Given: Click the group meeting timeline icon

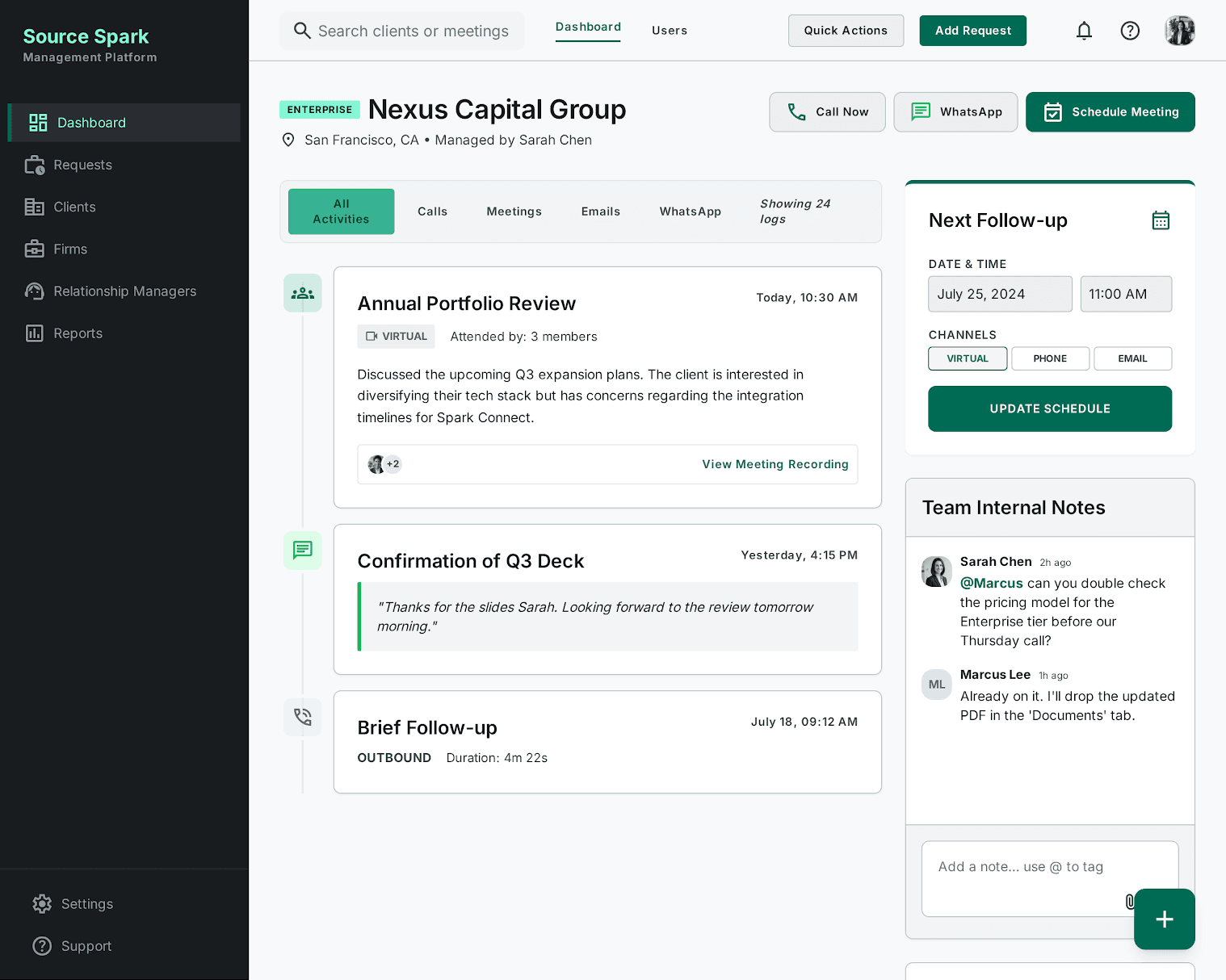Looking at the screenshot, I should 303,293.
